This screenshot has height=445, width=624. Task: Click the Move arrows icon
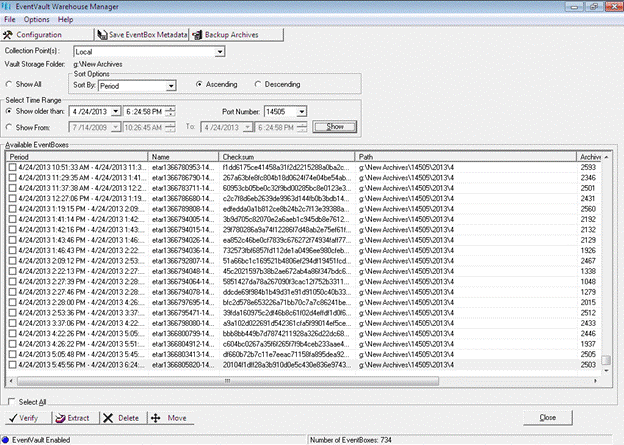point(156,418)
